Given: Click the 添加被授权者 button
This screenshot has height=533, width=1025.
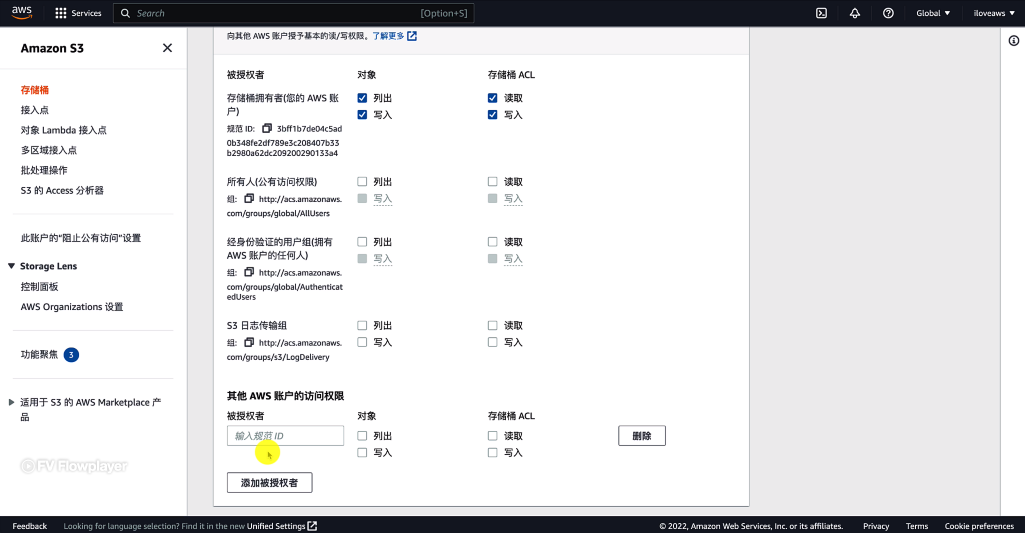Looking at the screenshot, I should 269,483.
